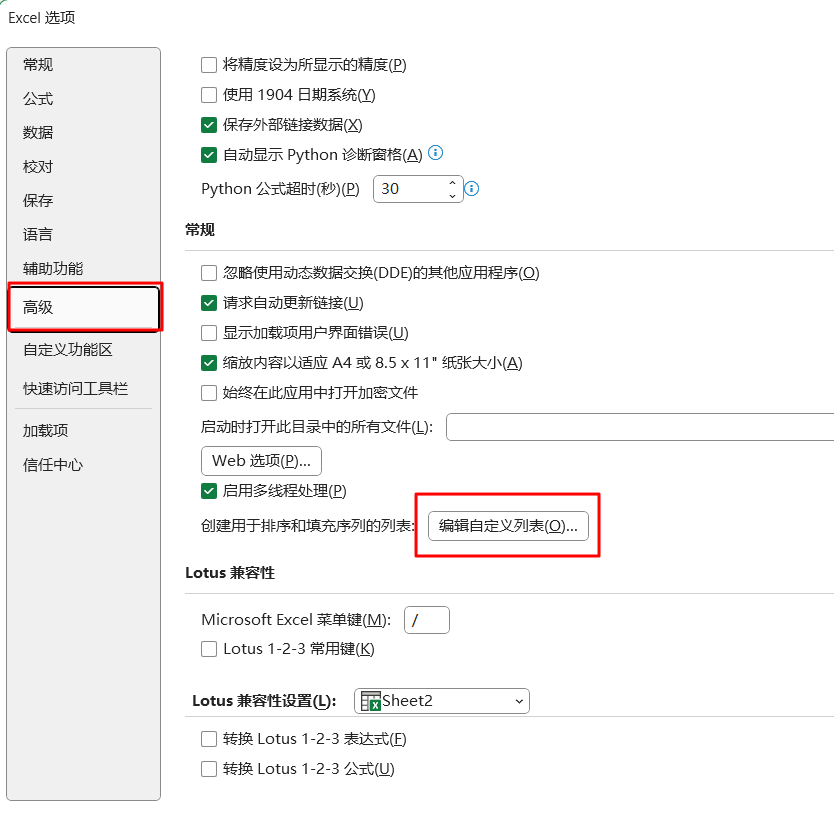Enable 转换 Lotus 1-2-3 公式 checkbox
The height and width of the screenshot is (817, 834).
click(209, 769)
